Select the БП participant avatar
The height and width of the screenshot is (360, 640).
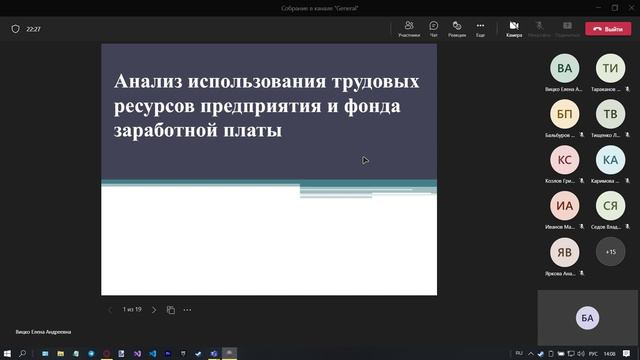564,114
